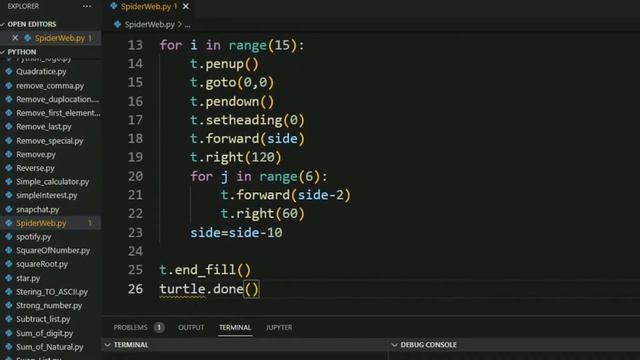The height and width of the screenshot is (360, 640).
Task: Open Stering_TO_ASCII.py file
Action: 52,292
